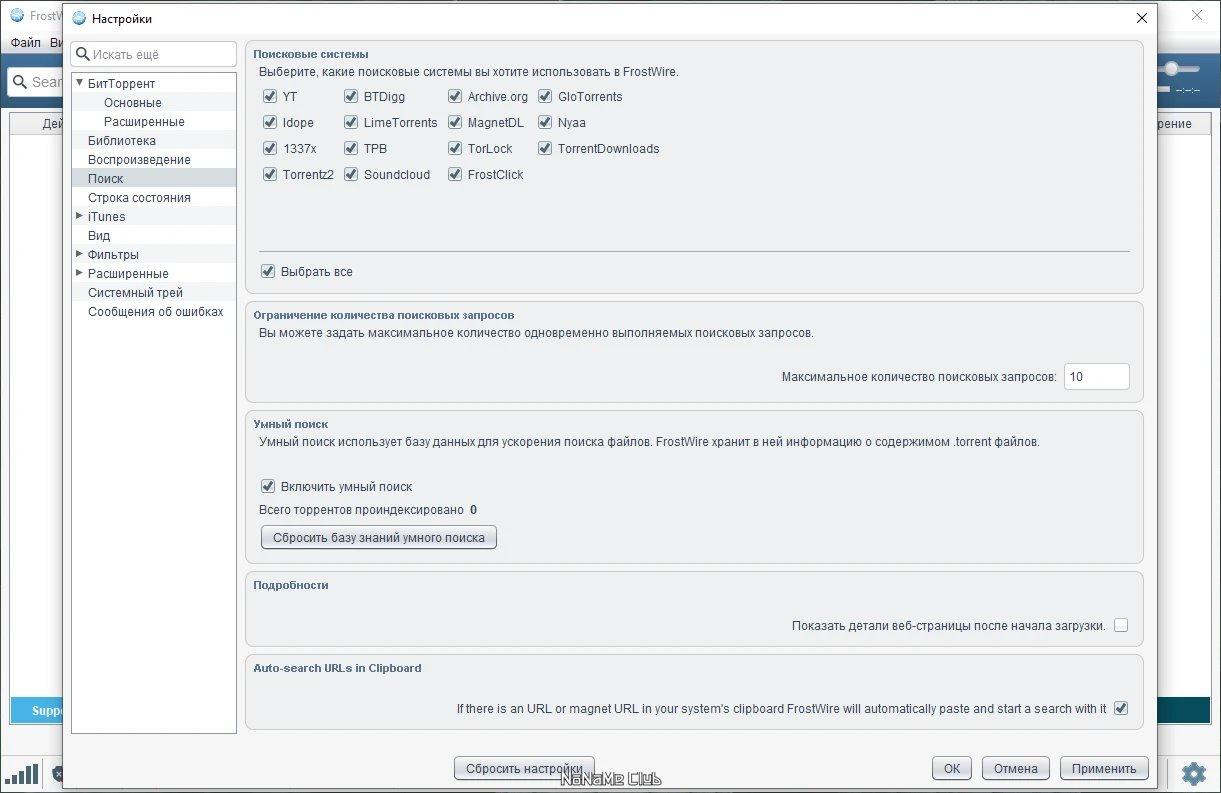Image resolution: width=1221 pixels, height=793 pixels.
Task: Toggle GloTorrents checkbox
Action: pos(545,97)
